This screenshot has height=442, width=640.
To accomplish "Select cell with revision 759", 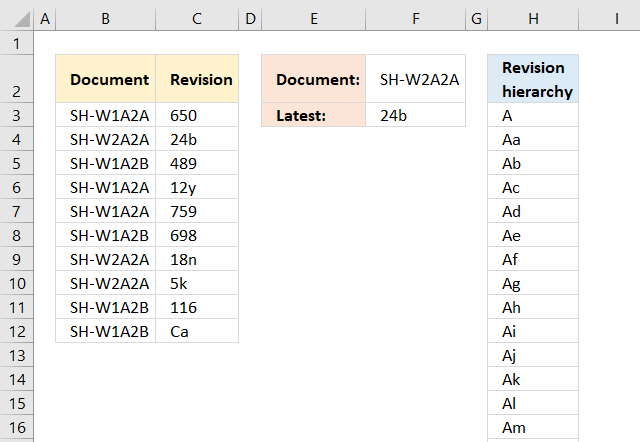I will pyautogui.click(x=197, y=211).
